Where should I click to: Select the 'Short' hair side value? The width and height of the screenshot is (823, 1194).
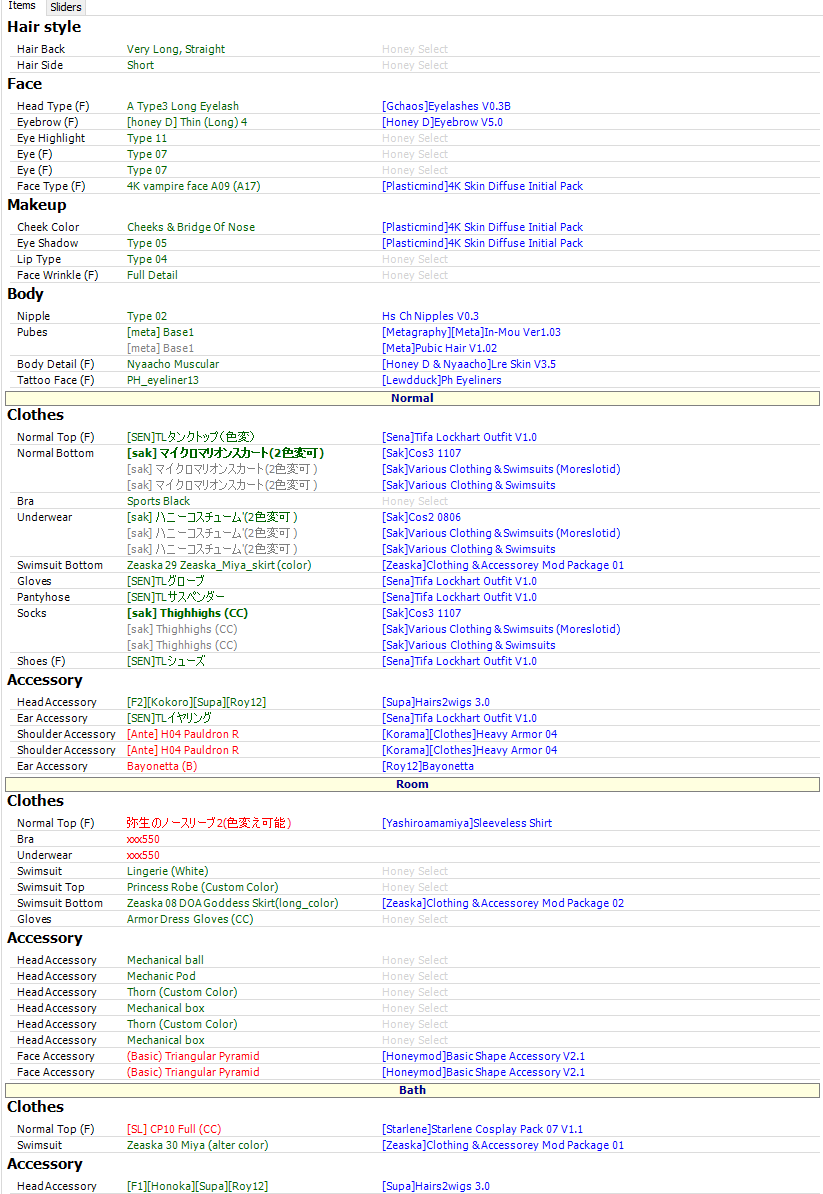pos(140,65)
